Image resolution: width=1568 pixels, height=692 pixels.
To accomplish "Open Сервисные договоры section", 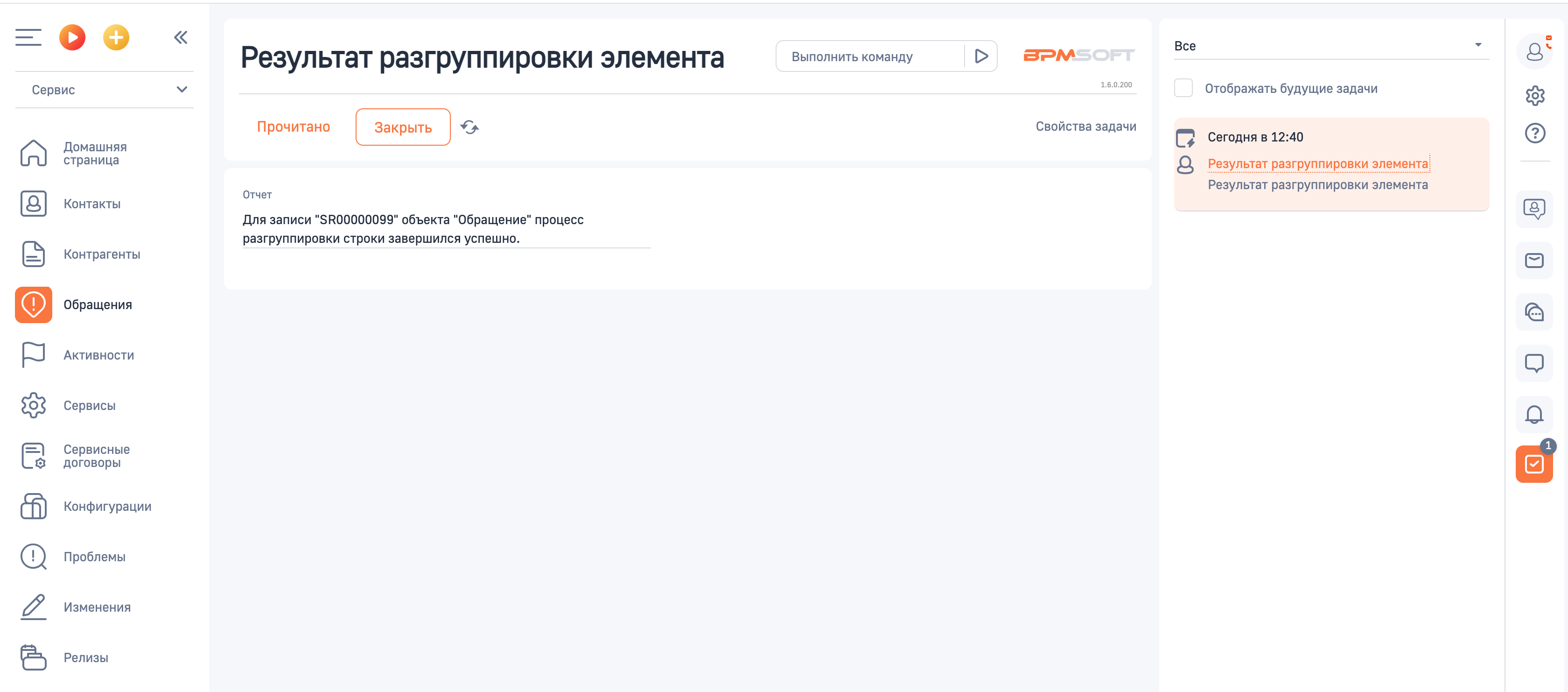I will point(97,456).
